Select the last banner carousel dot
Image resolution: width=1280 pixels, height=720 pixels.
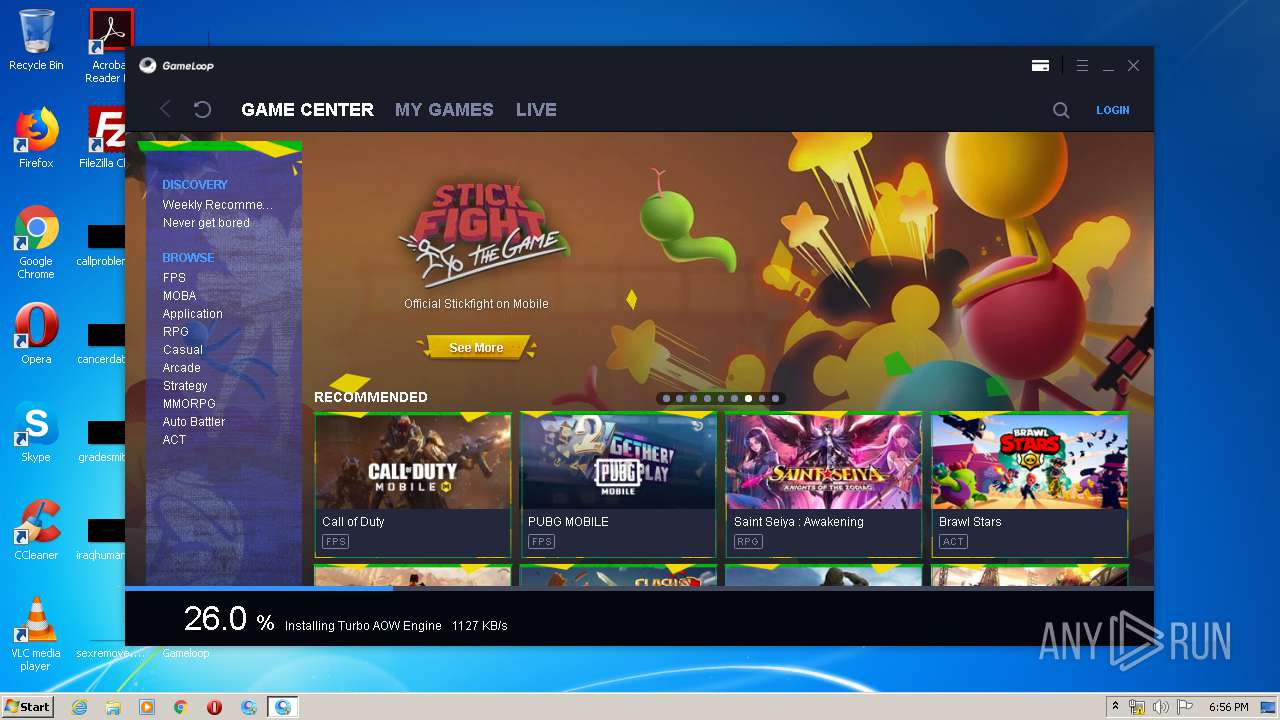click(775, 398)
